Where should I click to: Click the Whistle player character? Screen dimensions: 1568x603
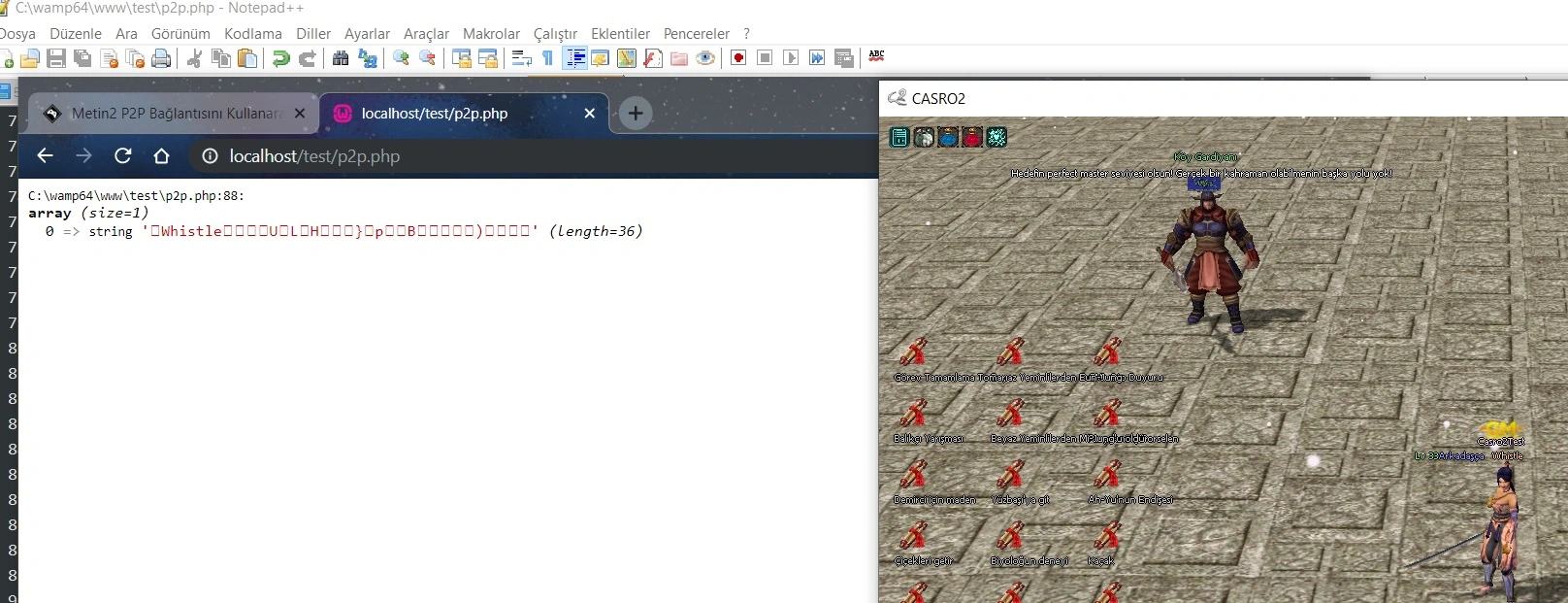coord(1500,532)
